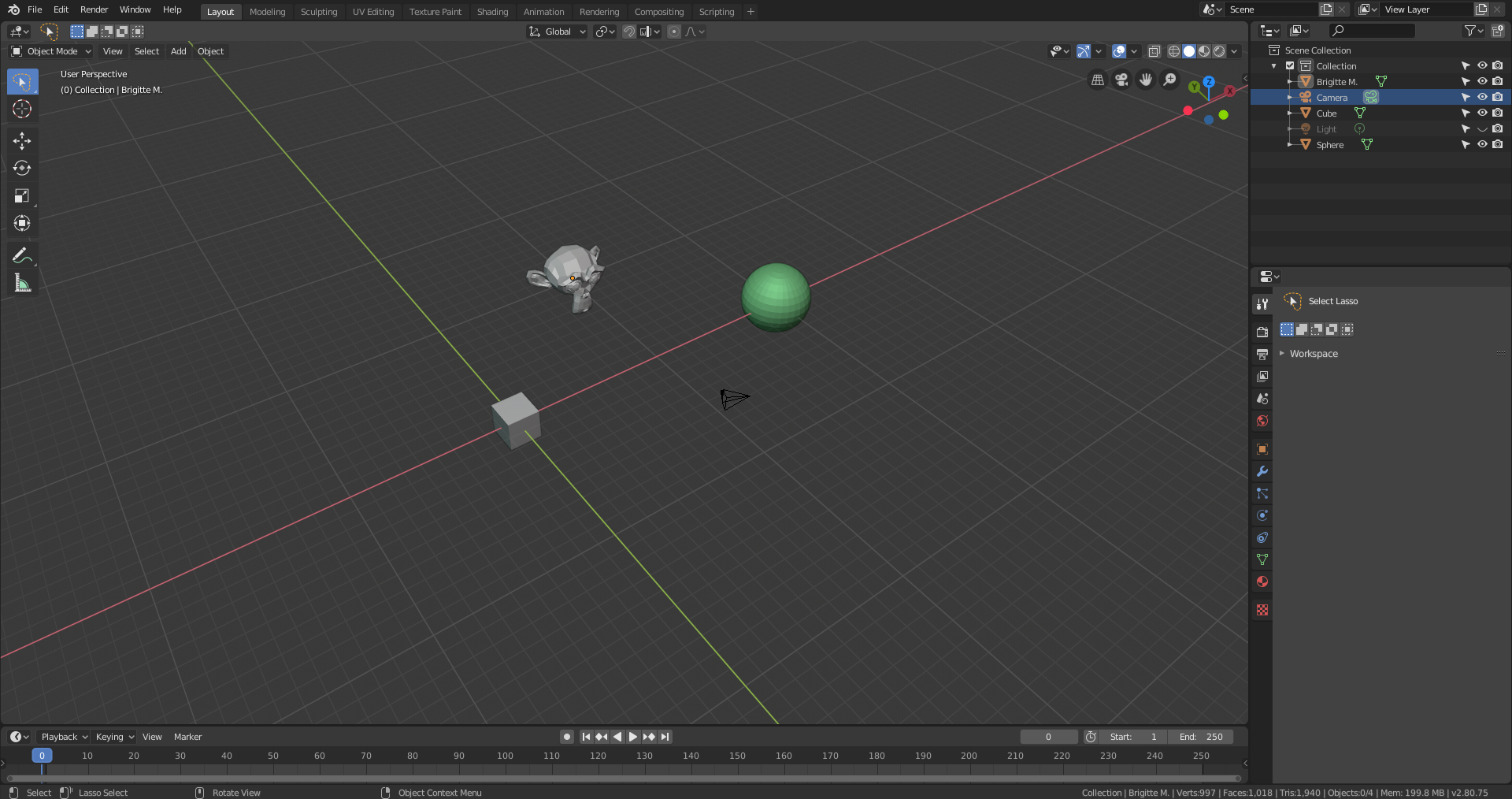This screenshot has width=1512, height=799.
Task: Open the Modifiers properties tab
Action: point(1262,471)
